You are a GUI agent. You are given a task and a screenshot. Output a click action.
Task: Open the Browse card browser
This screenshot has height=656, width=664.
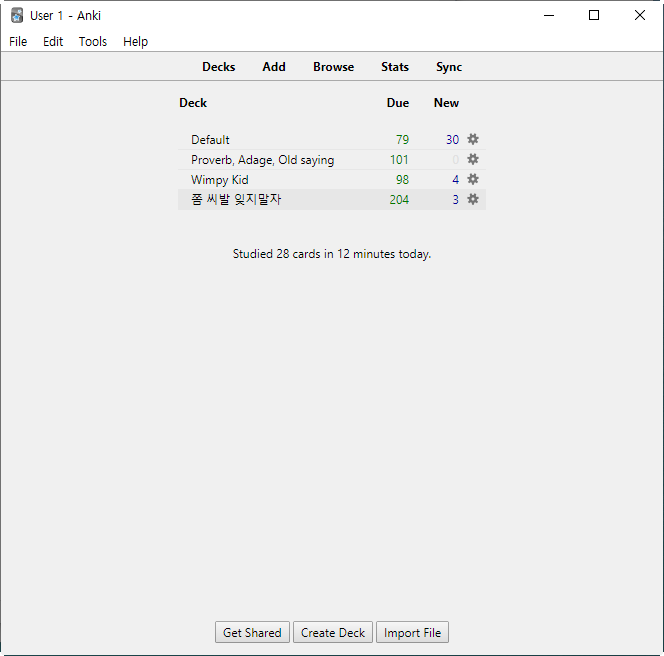(x=334, y=67)
